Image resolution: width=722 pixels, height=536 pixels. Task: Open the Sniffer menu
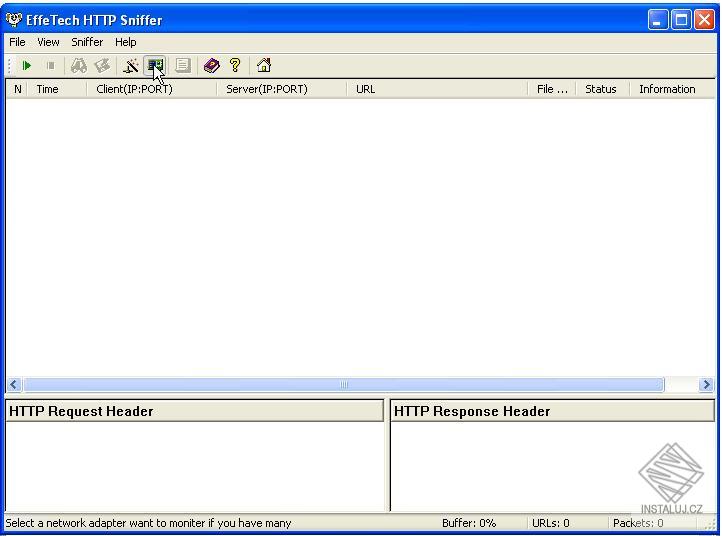point(87,42)
